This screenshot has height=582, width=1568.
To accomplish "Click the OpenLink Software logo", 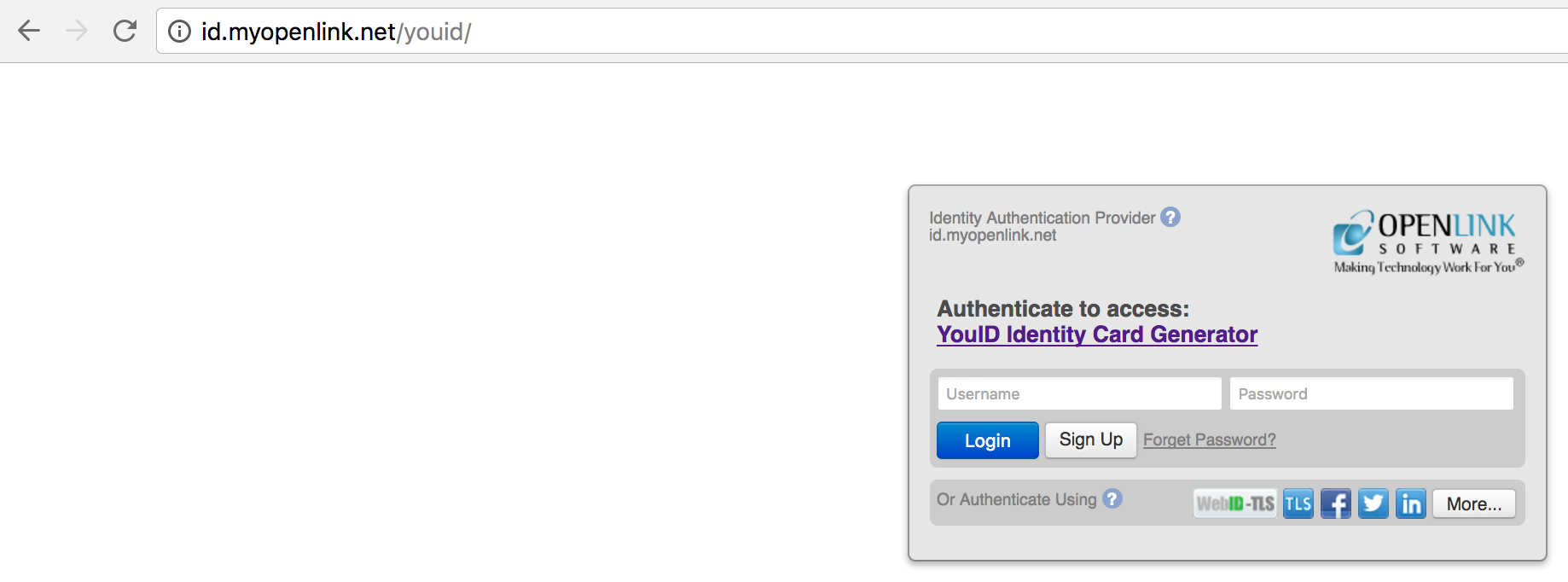I will [1427, 242].
